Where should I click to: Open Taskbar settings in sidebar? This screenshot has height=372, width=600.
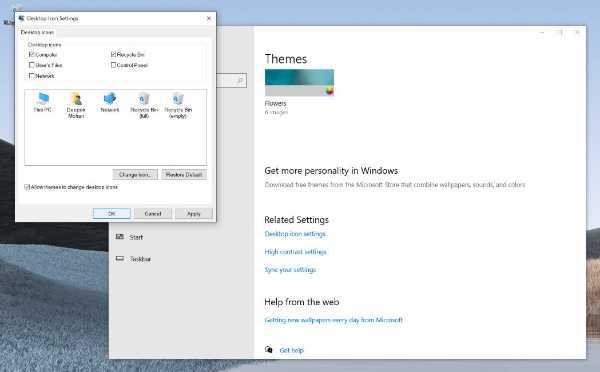click(x=140, y=259)
